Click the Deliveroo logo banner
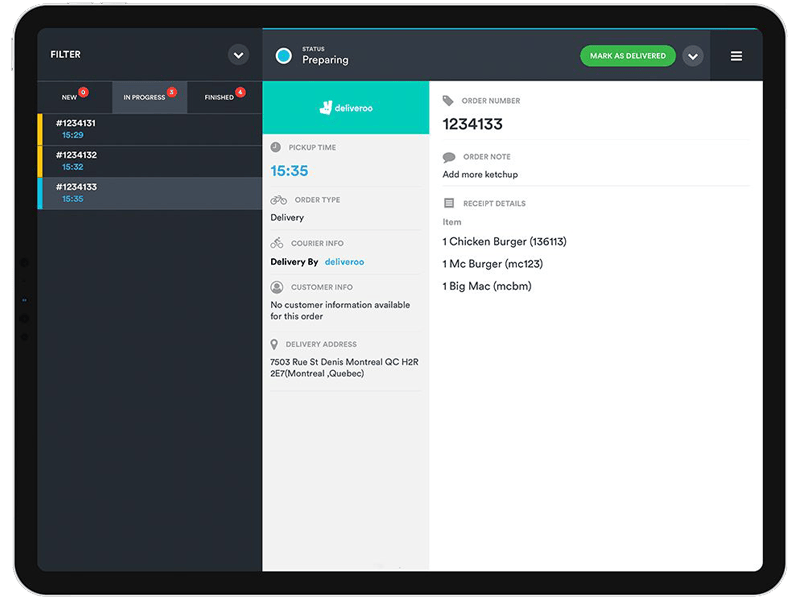 346,108
